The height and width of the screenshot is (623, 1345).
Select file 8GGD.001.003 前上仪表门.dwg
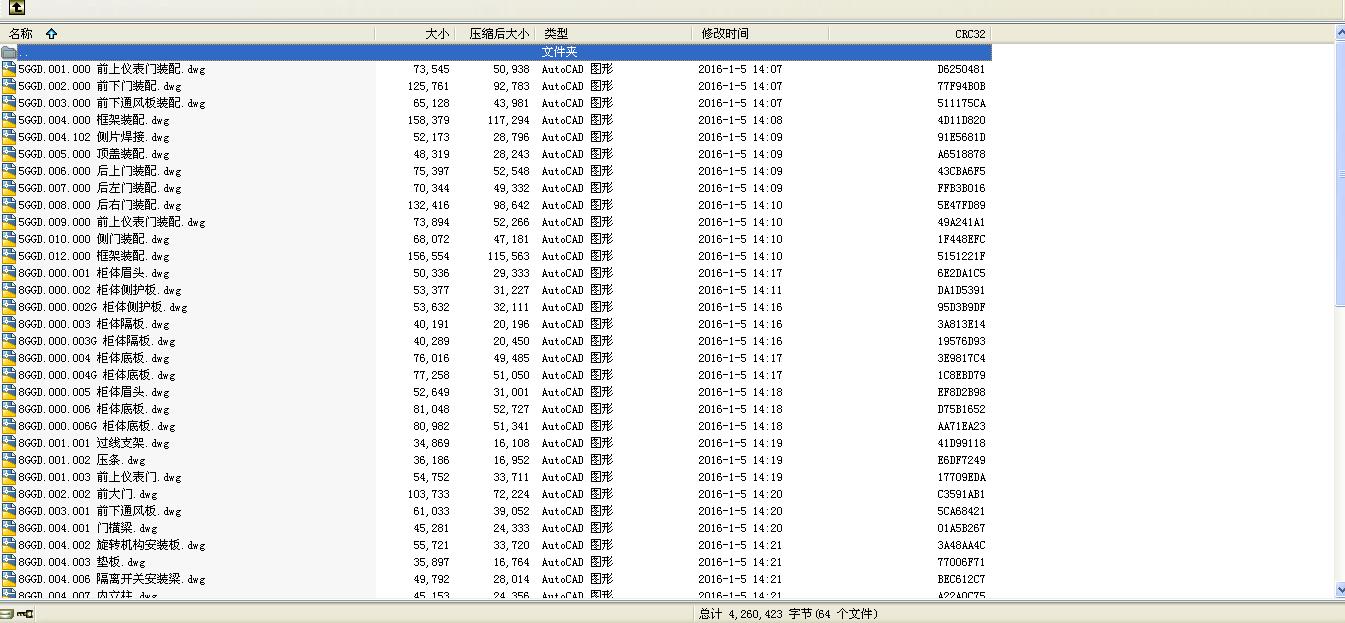pyautogui.click(x=99, y=477)
